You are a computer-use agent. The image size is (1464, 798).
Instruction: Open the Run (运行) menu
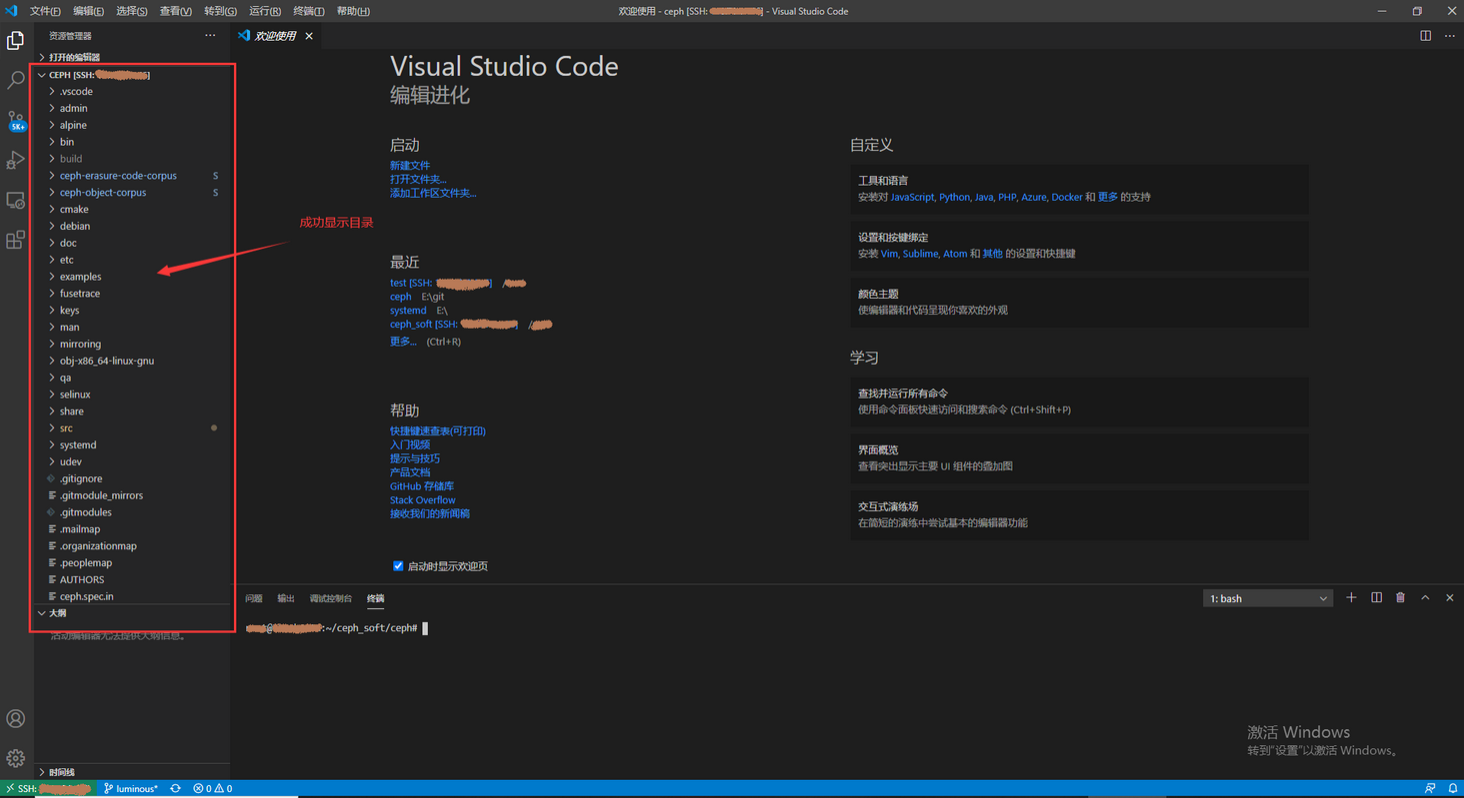coord(264,11)
